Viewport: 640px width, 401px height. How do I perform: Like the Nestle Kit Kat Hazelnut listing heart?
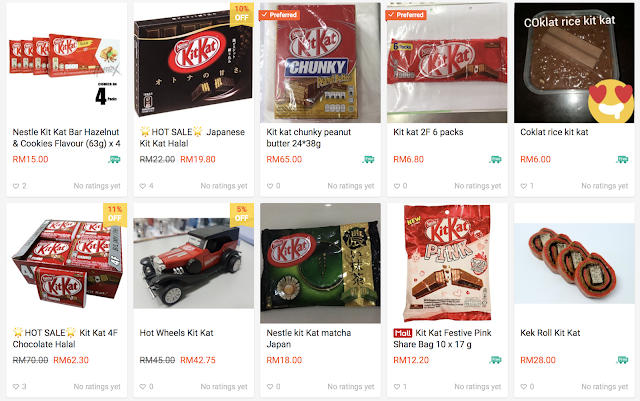tap(16, 186)
